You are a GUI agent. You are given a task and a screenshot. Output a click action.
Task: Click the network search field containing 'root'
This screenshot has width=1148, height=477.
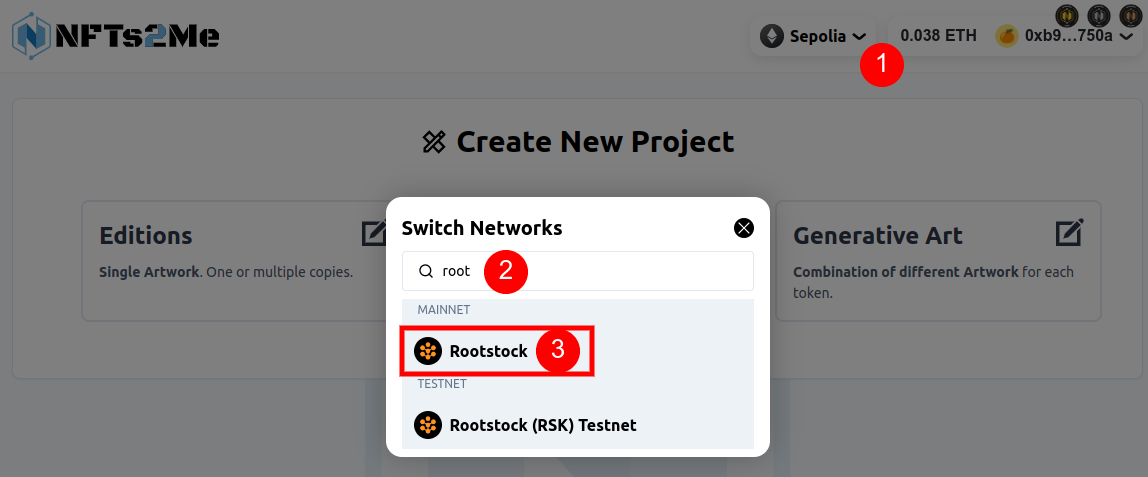(x=578, y=271)
